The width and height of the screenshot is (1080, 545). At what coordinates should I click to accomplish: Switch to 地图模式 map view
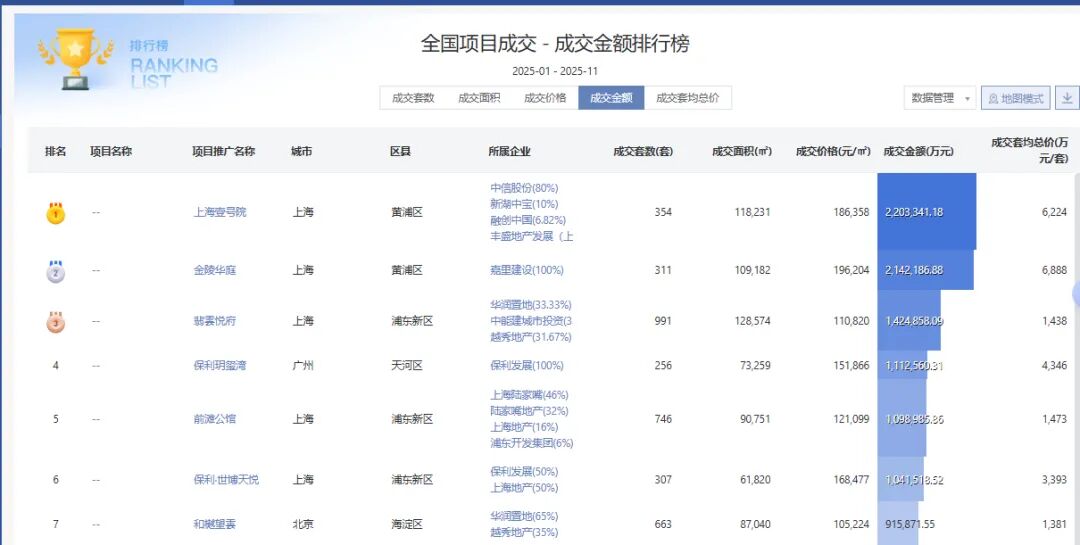(1015, 98)
